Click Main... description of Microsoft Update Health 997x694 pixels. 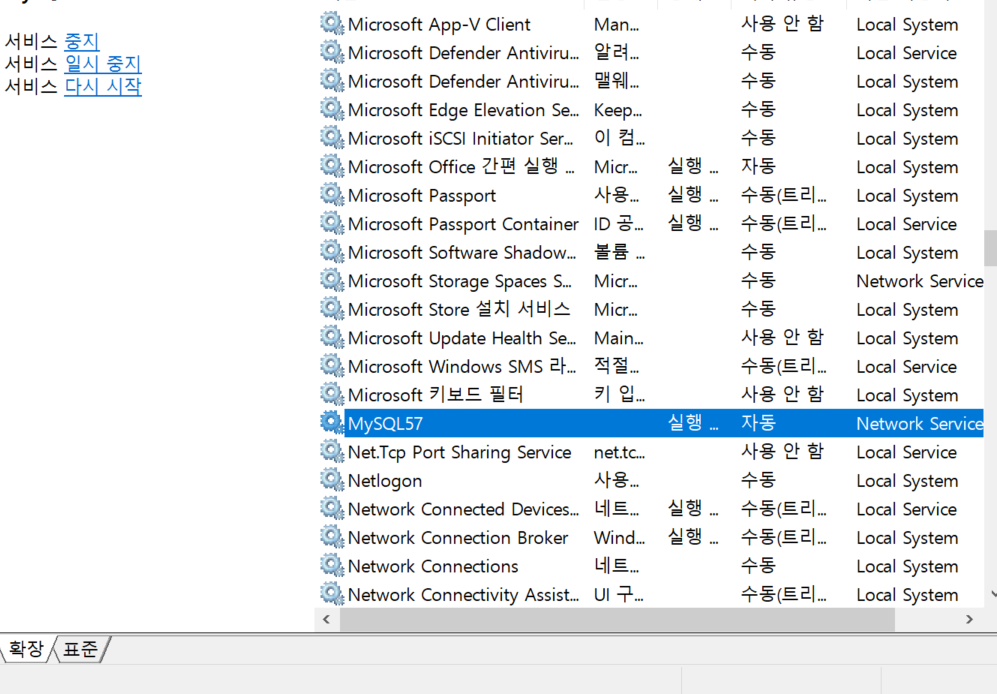(x=618, y=338)
